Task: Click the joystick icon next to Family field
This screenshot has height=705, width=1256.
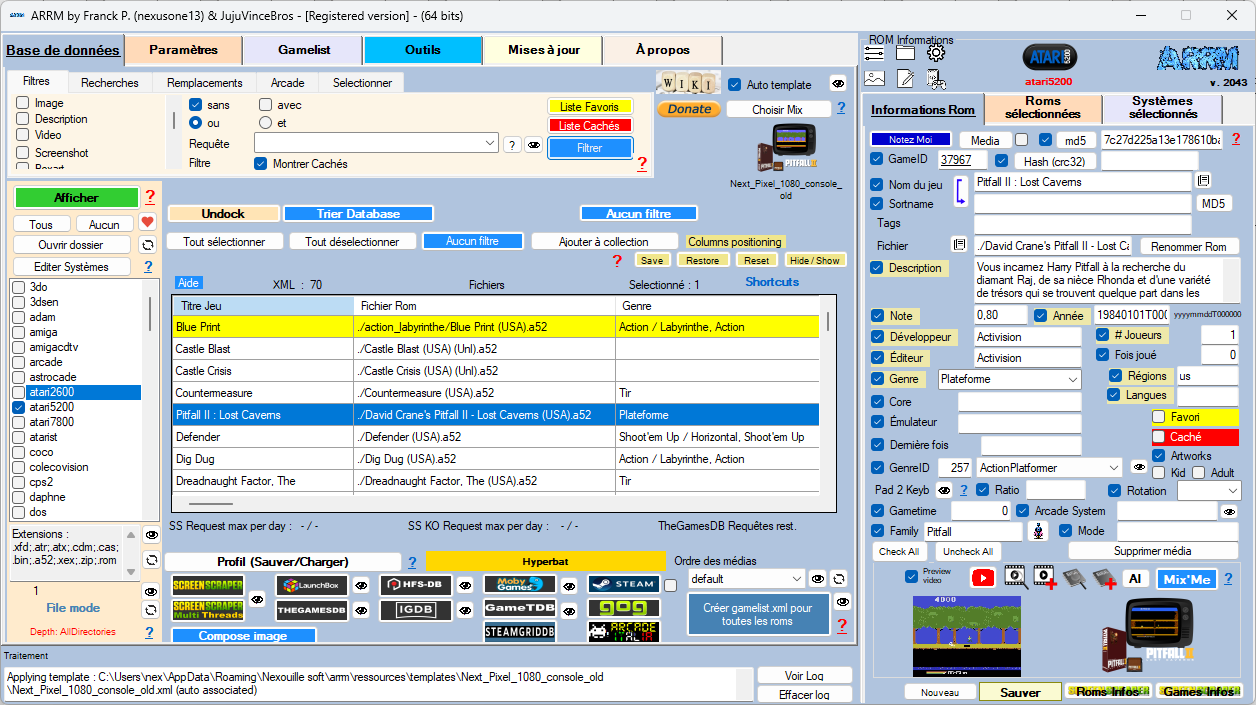Action: click(x=1039, y=531)
